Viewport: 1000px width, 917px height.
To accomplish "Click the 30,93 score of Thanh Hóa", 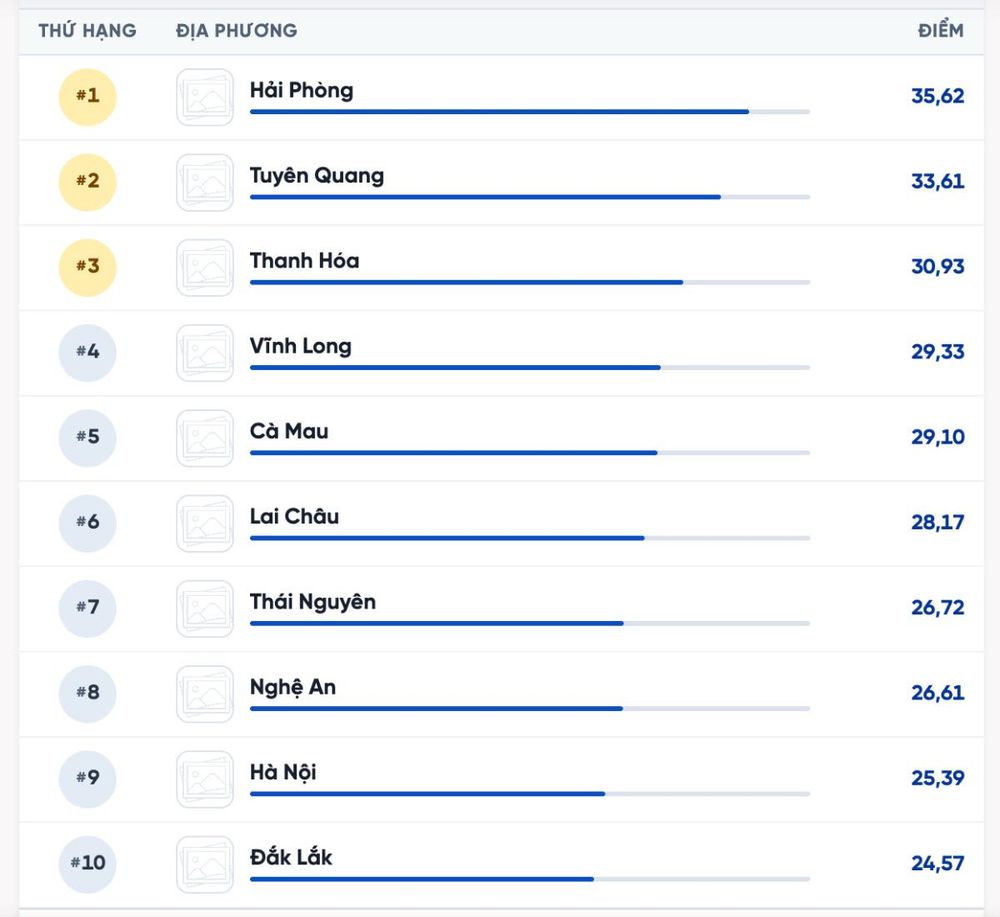I will click(938, 267).
